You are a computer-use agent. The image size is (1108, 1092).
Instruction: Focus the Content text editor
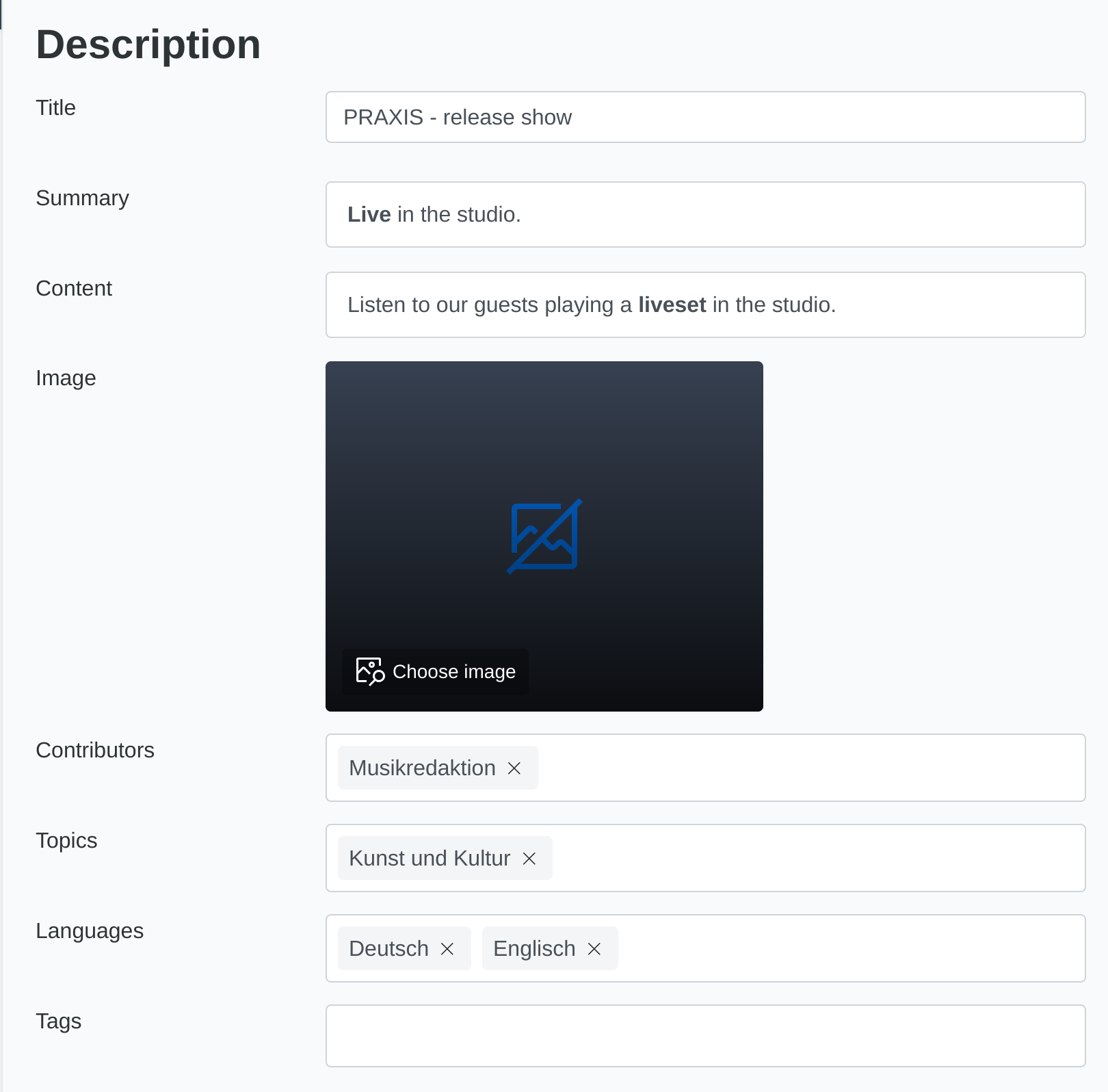click(x=706, y=304)
